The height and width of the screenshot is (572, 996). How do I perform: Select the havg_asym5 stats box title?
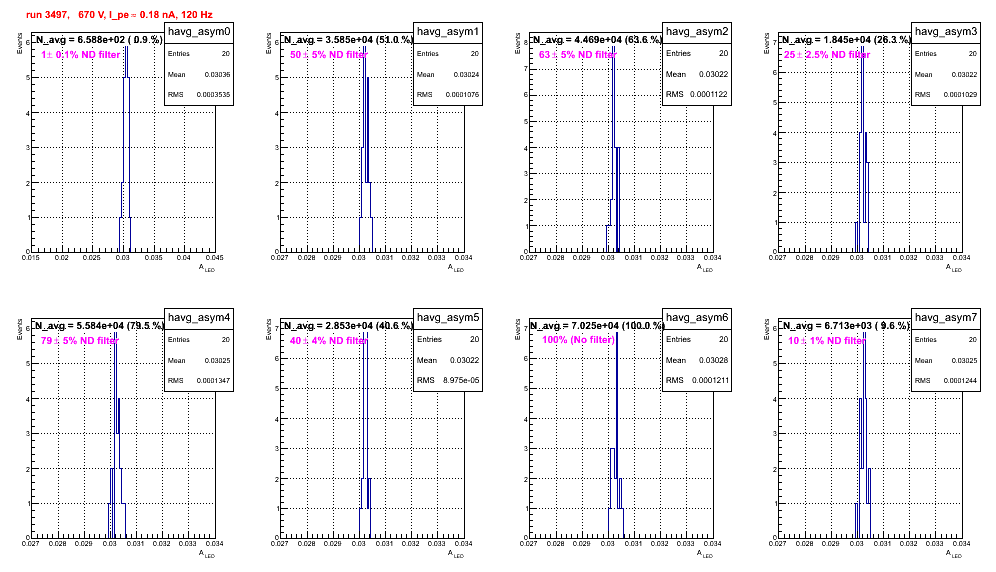click(448, 318)
